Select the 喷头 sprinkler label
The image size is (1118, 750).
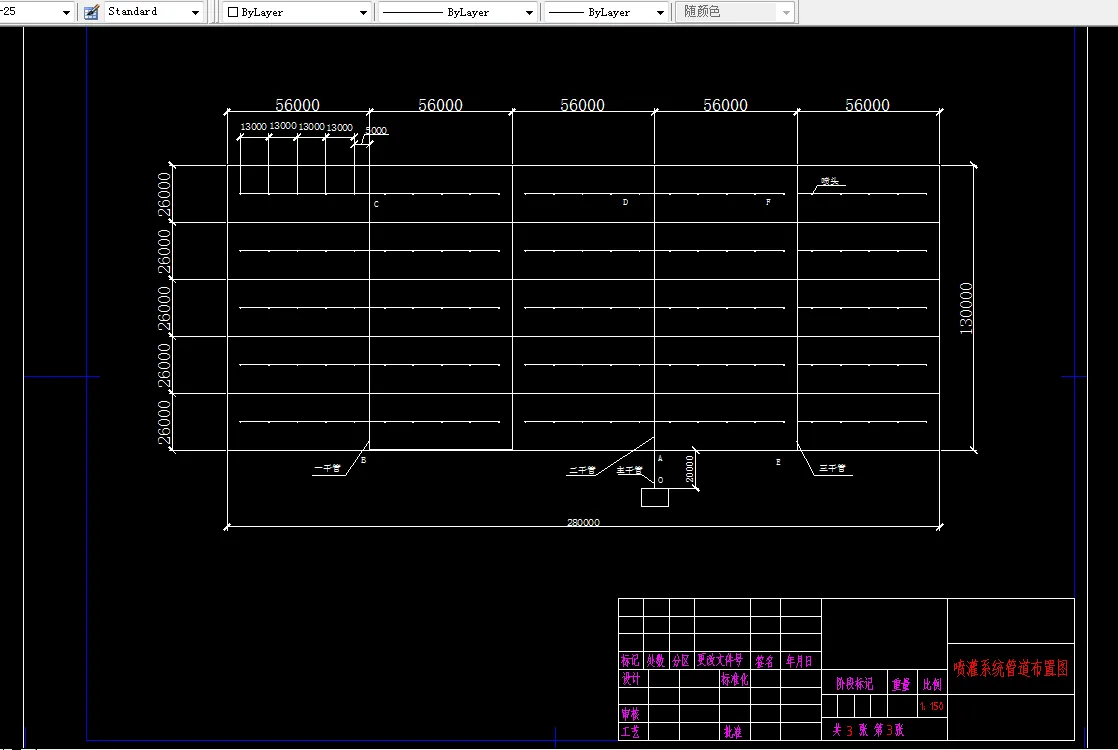[x=830, y=182]
